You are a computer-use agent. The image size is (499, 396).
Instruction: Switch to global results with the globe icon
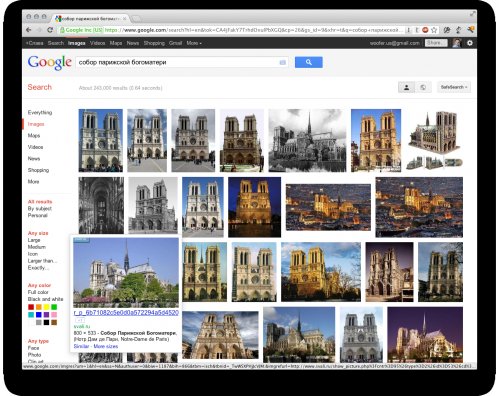(423, 87)
